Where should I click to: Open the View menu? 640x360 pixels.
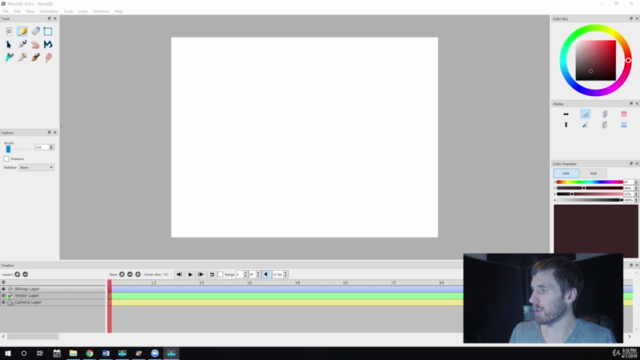click(x=30, y=11)
